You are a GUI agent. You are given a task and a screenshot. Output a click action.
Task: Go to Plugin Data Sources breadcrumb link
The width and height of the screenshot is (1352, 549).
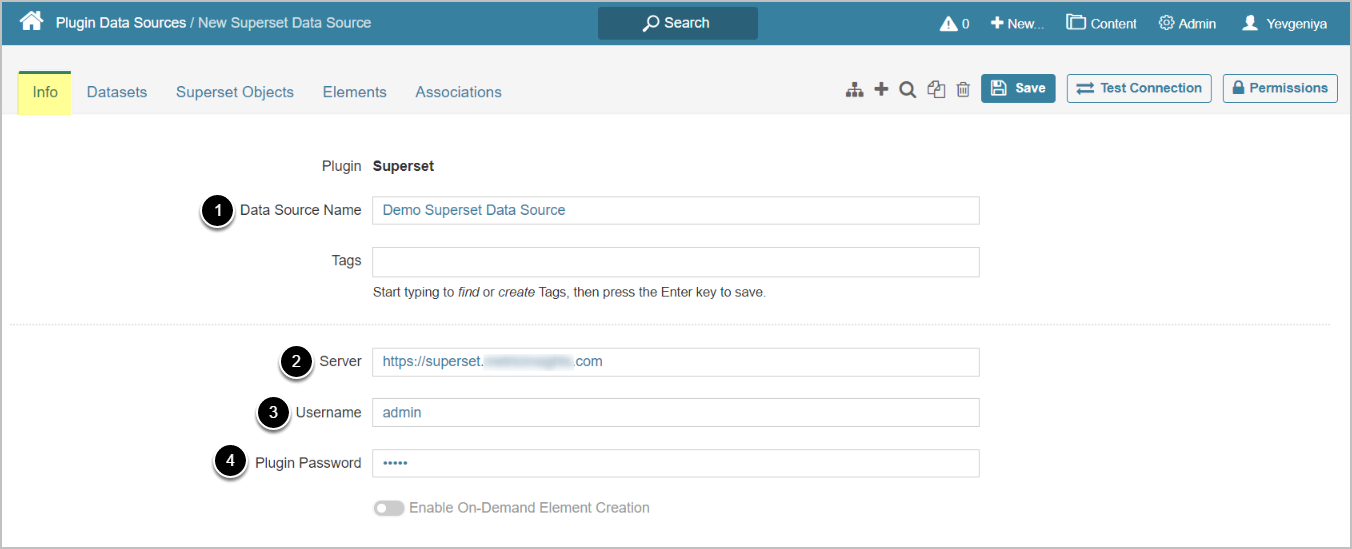coord(121,22)
